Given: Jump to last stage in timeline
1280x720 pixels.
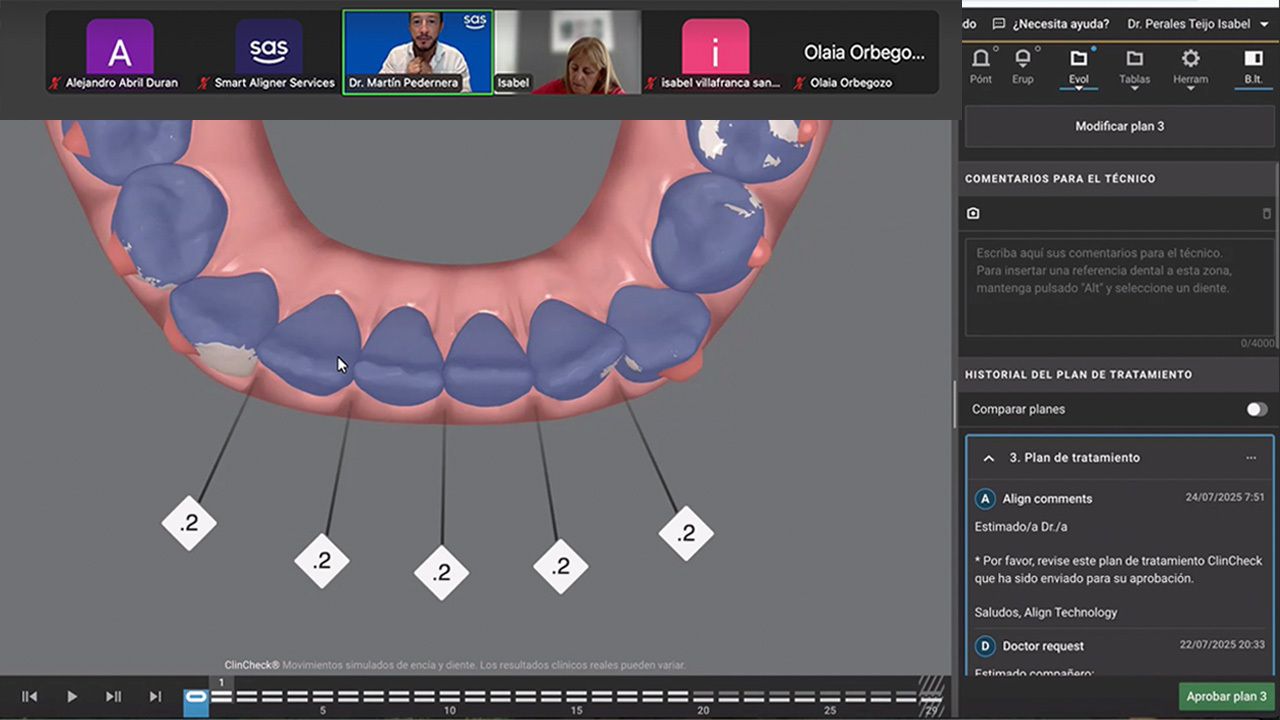Looking at the screenshot, I should pyautogui.click(x=155, y=696).
